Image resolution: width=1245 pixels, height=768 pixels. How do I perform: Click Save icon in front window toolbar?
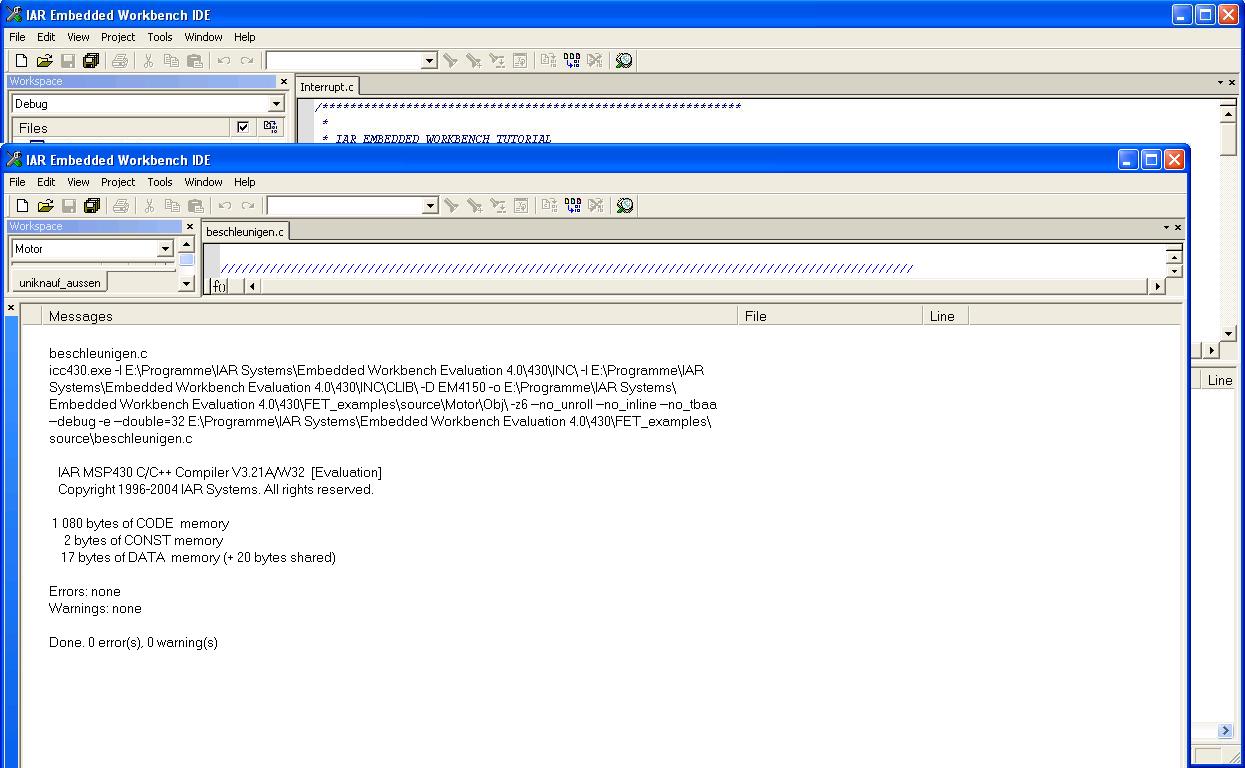[x=69, y=206]
